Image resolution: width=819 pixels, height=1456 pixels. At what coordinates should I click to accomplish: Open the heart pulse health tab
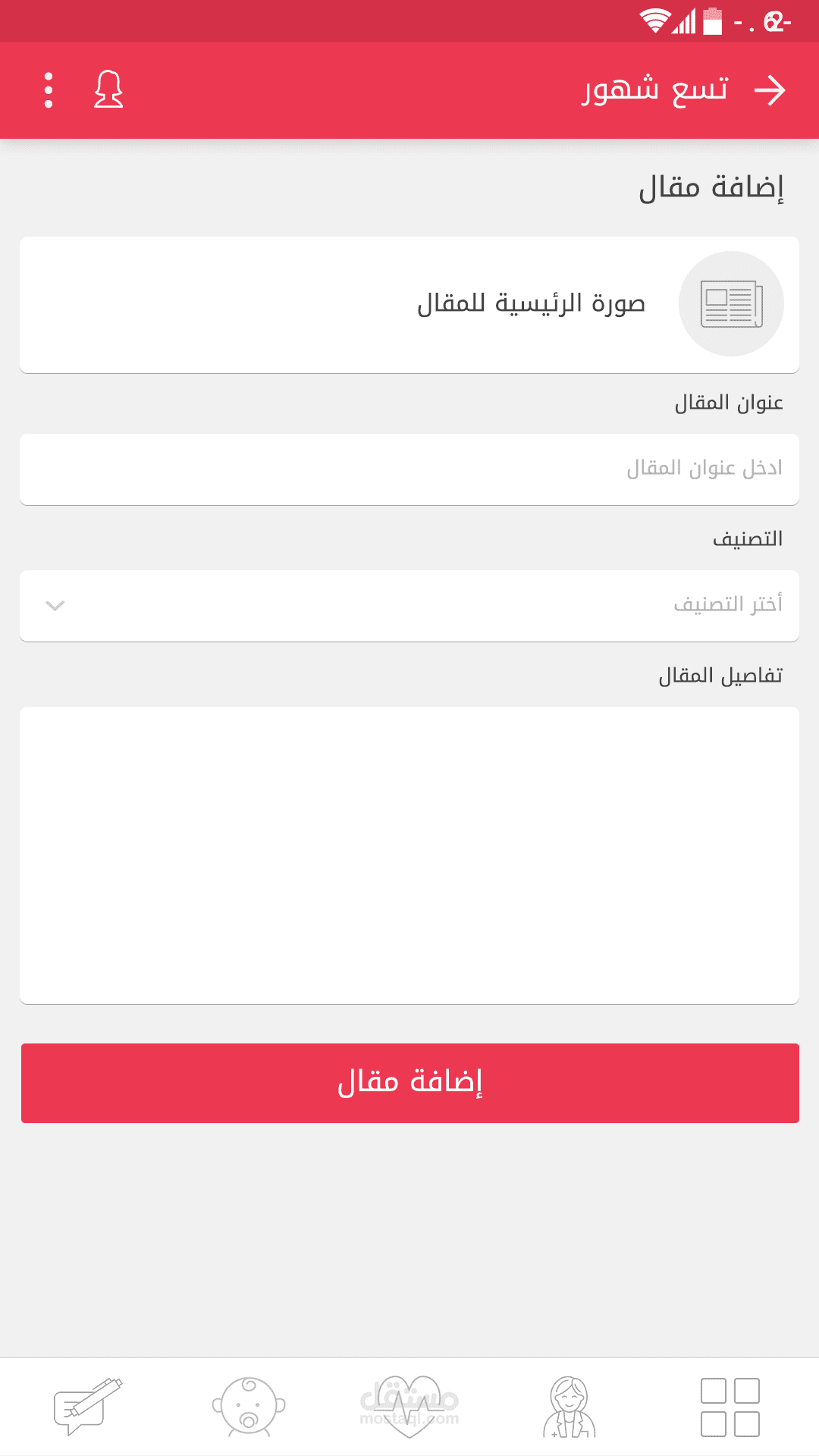[409, 1407]
